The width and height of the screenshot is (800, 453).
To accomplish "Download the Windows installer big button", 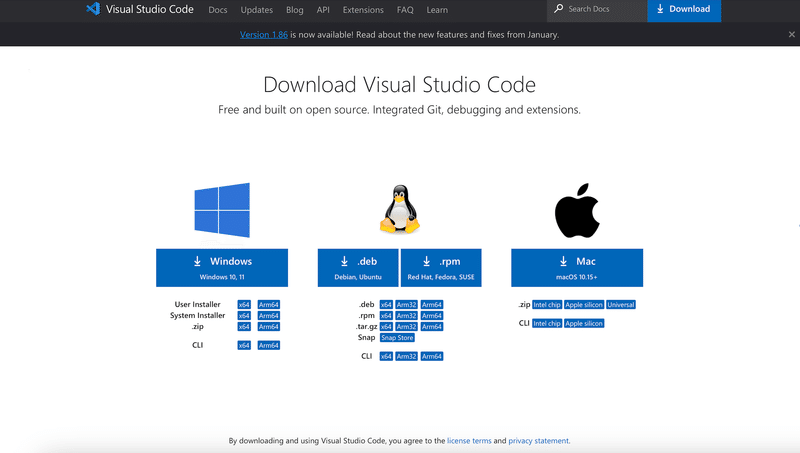I will [222, 268].
